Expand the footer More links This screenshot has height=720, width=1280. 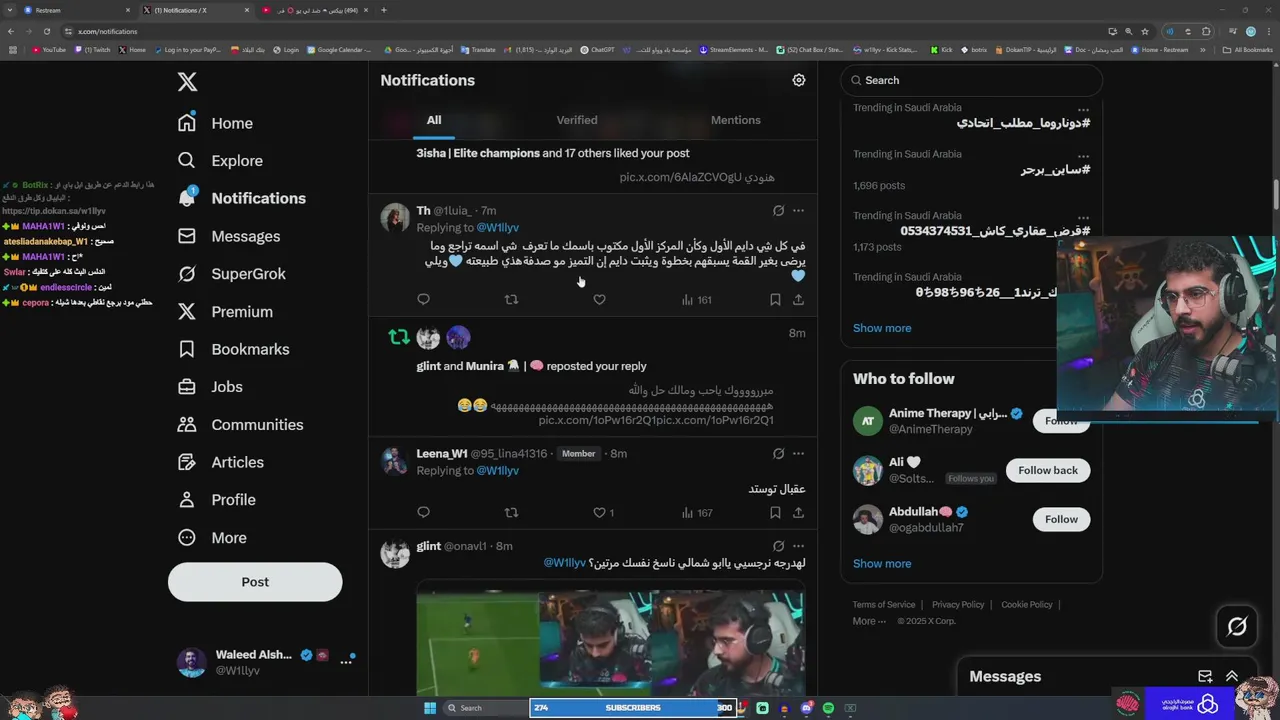click(869, 621)
